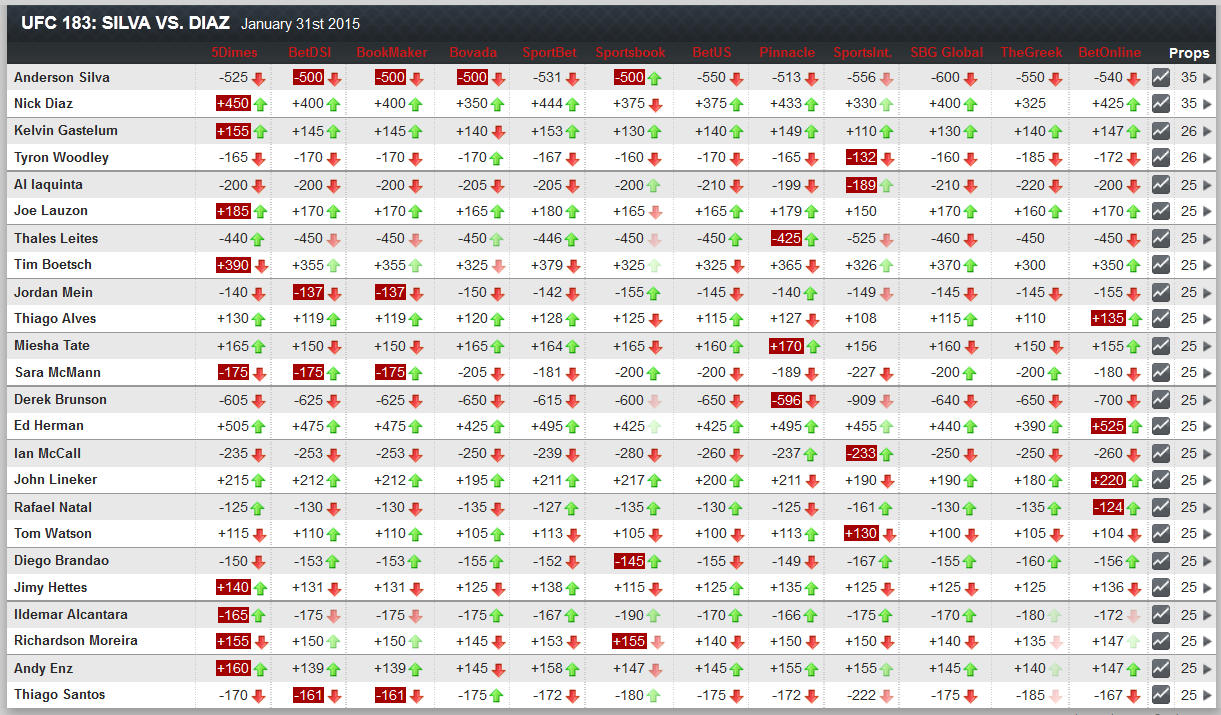Screen dimensions: 1221x715
Task: Open the line chart icon for Anderson Silva
Action: 1161,77
